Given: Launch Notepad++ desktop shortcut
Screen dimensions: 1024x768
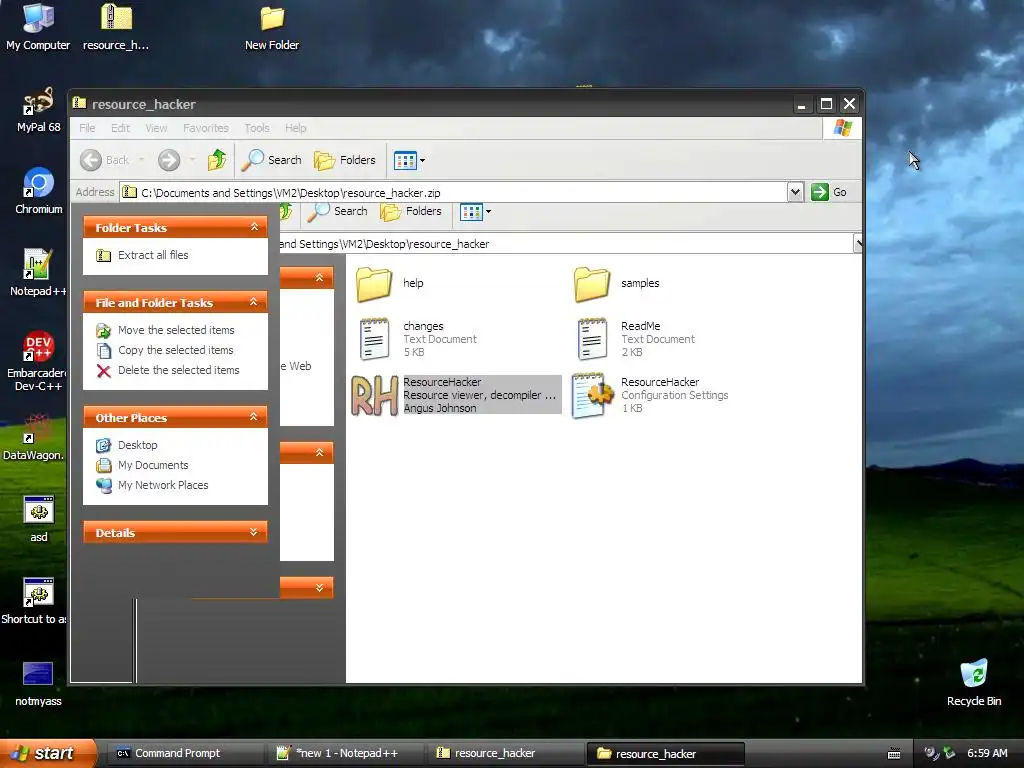Looking at the screenshot, I should click(x=38, y=273).
